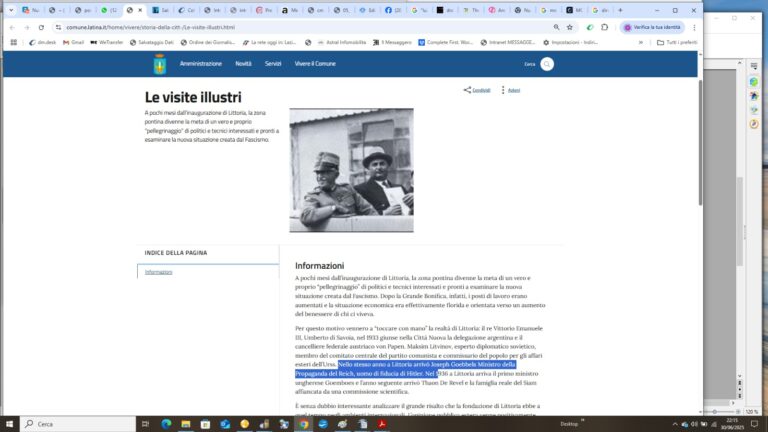This screenshot has height=432, width=768.
Task: Click the Verifica la tua identità button
Action: coord(651,27)
